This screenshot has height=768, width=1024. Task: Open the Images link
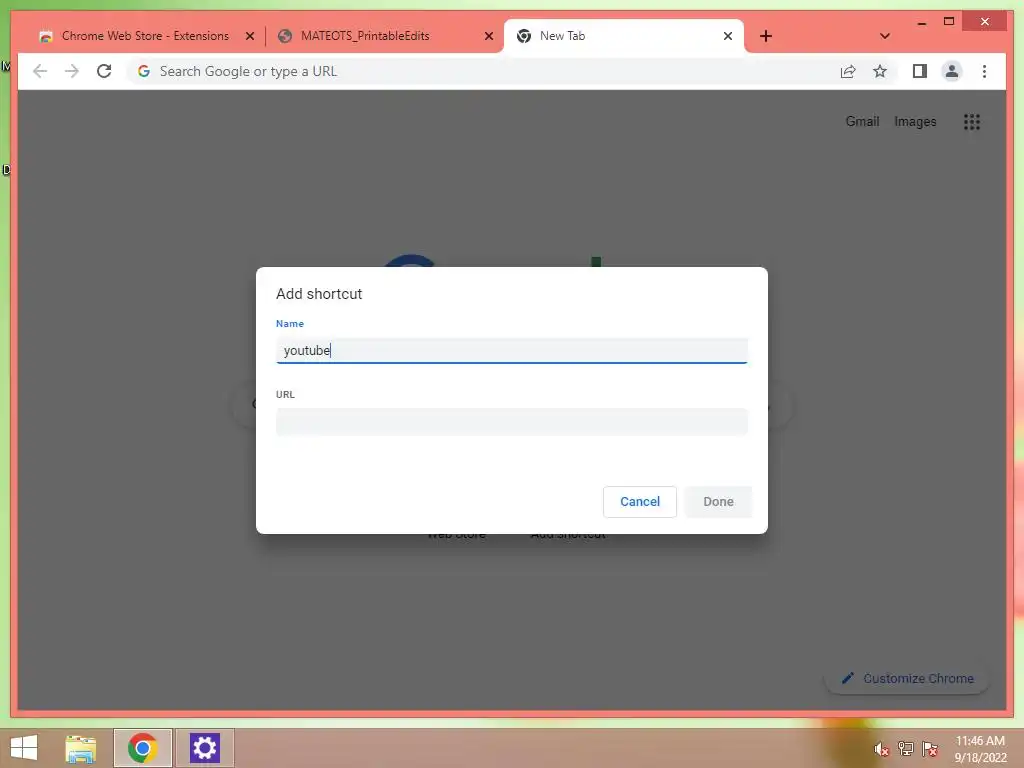(915, 121)
